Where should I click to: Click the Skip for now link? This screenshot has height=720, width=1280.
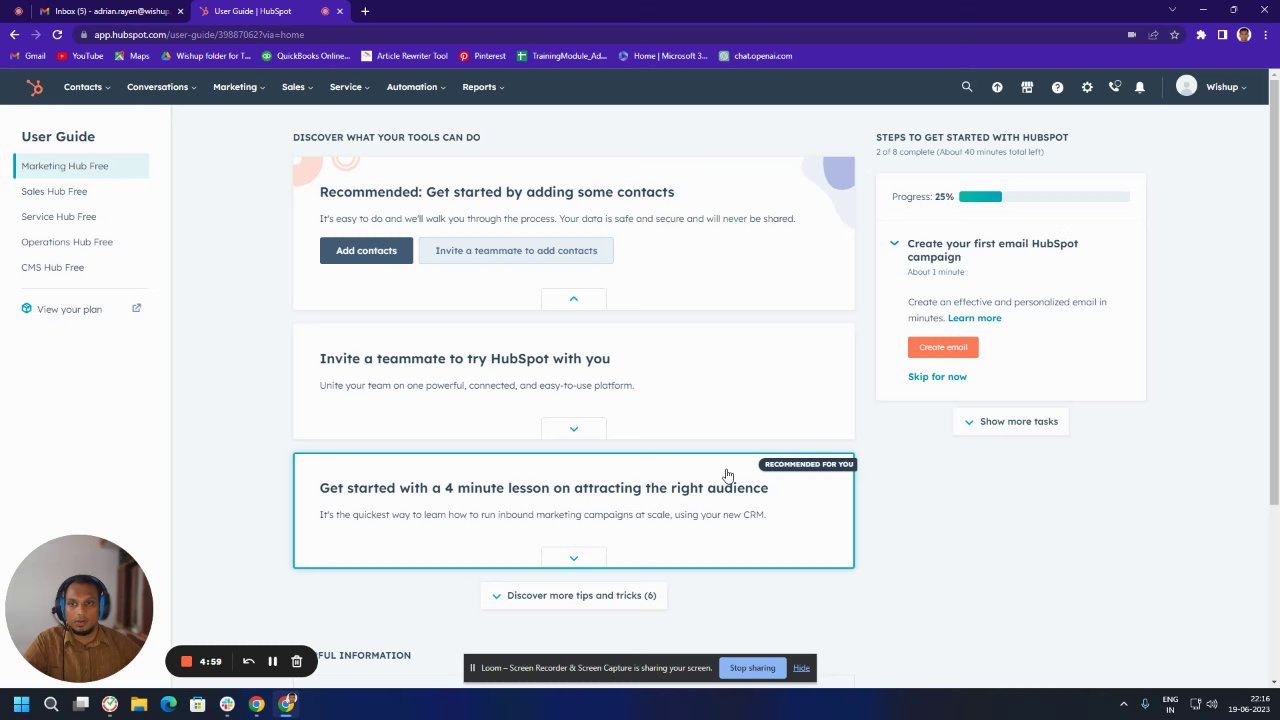tap(937, 377)
